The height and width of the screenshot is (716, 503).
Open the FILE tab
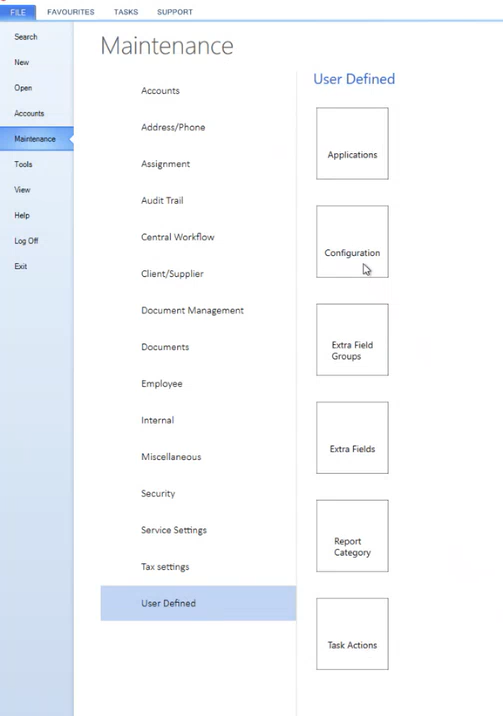(18, 12)
